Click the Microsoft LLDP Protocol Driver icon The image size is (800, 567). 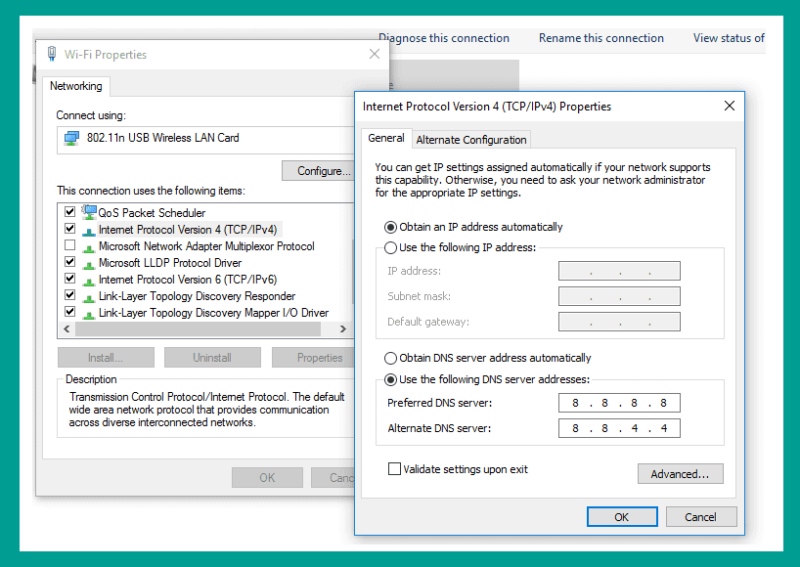(x=89, y=265)
